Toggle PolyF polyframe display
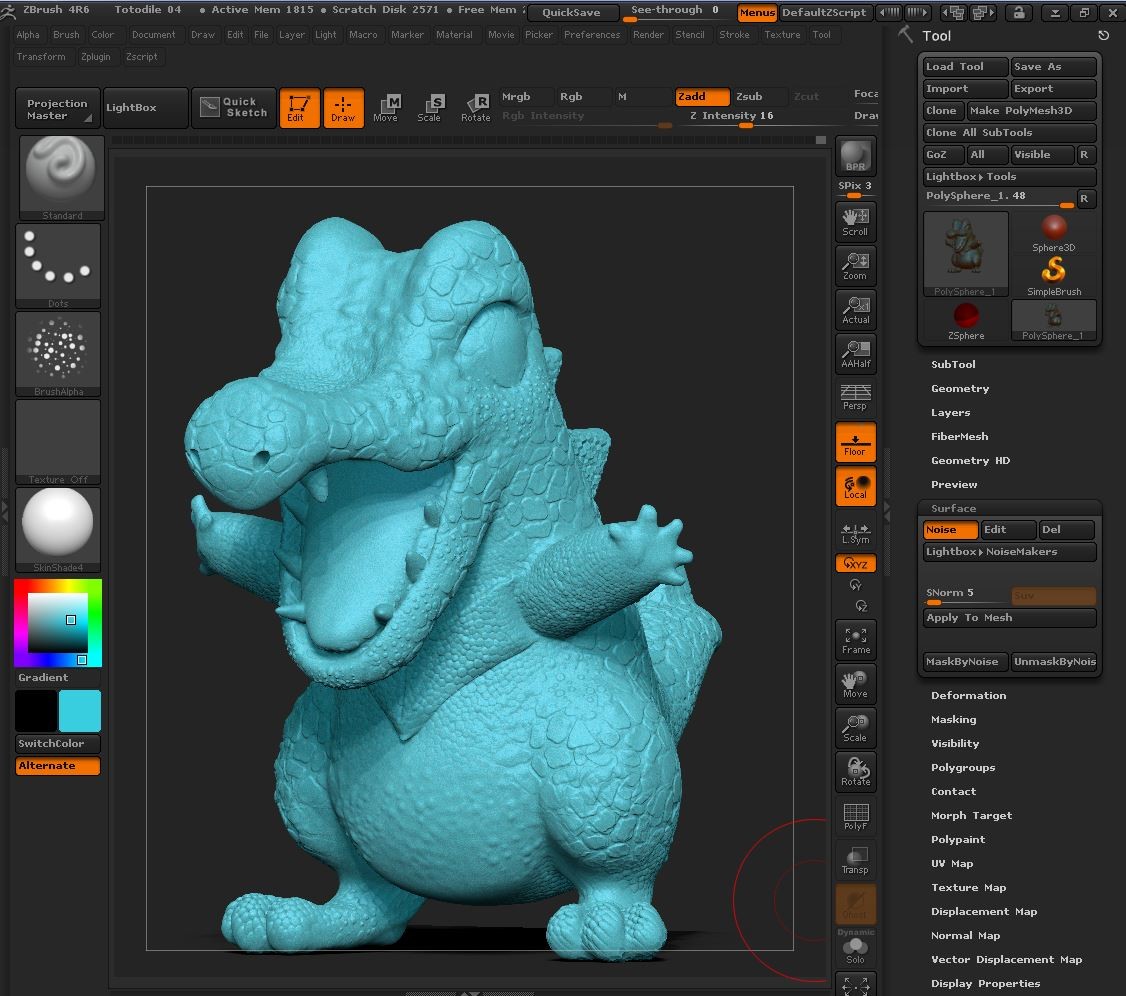Screen dimensions: 1126x996 click(855, 816)
